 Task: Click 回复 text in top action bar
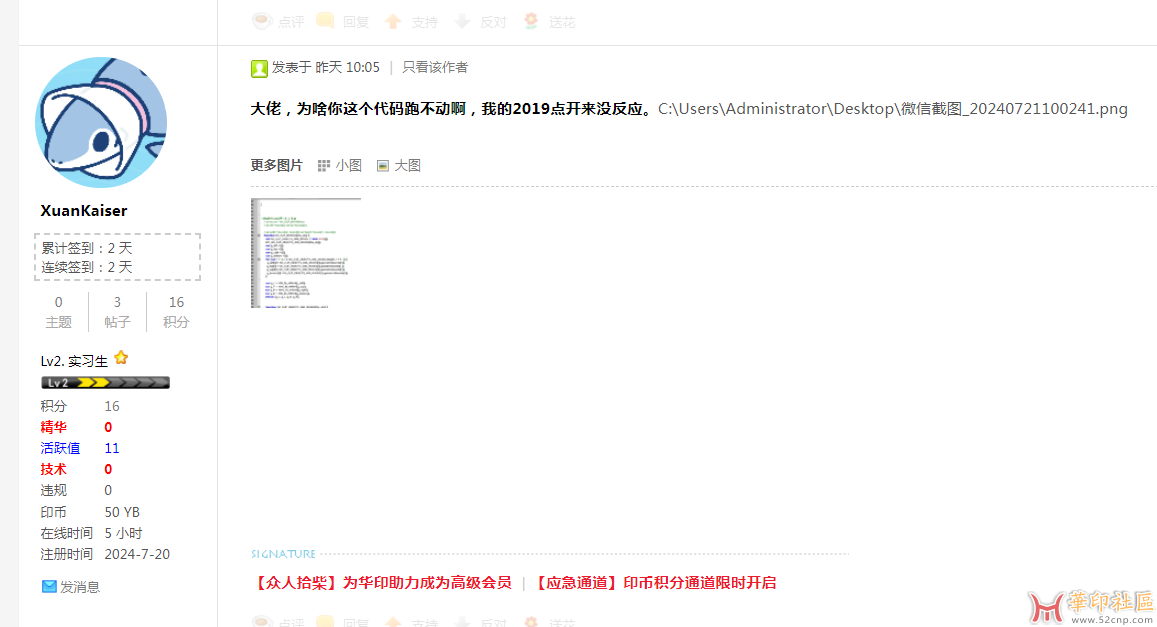356,22
